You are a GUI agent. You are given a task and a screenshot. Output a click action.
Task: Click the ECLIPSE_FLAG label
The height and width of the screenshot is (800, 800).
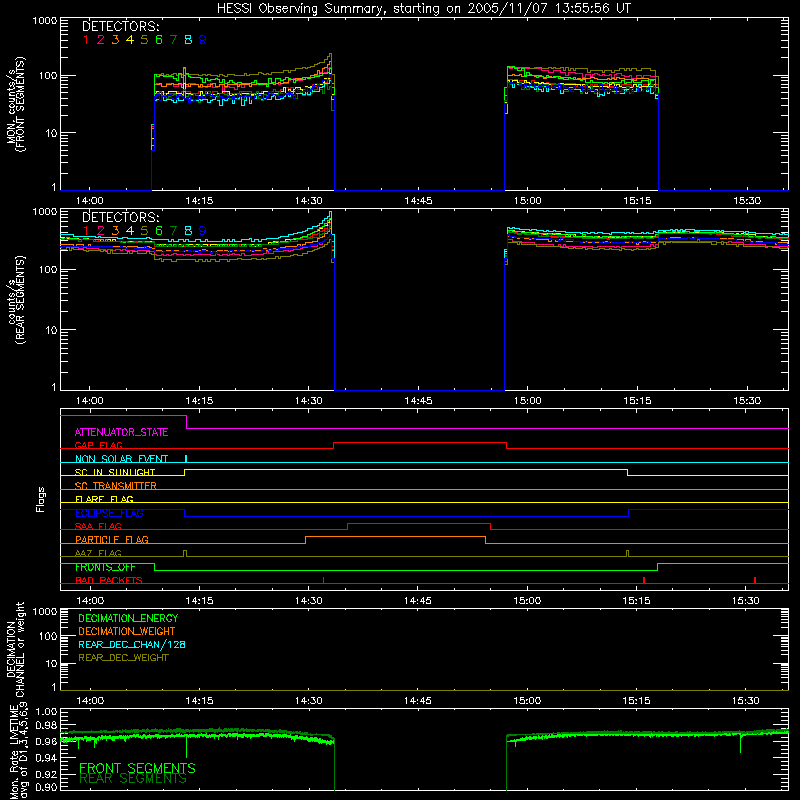pyautogui.click(x=109, y=513)
